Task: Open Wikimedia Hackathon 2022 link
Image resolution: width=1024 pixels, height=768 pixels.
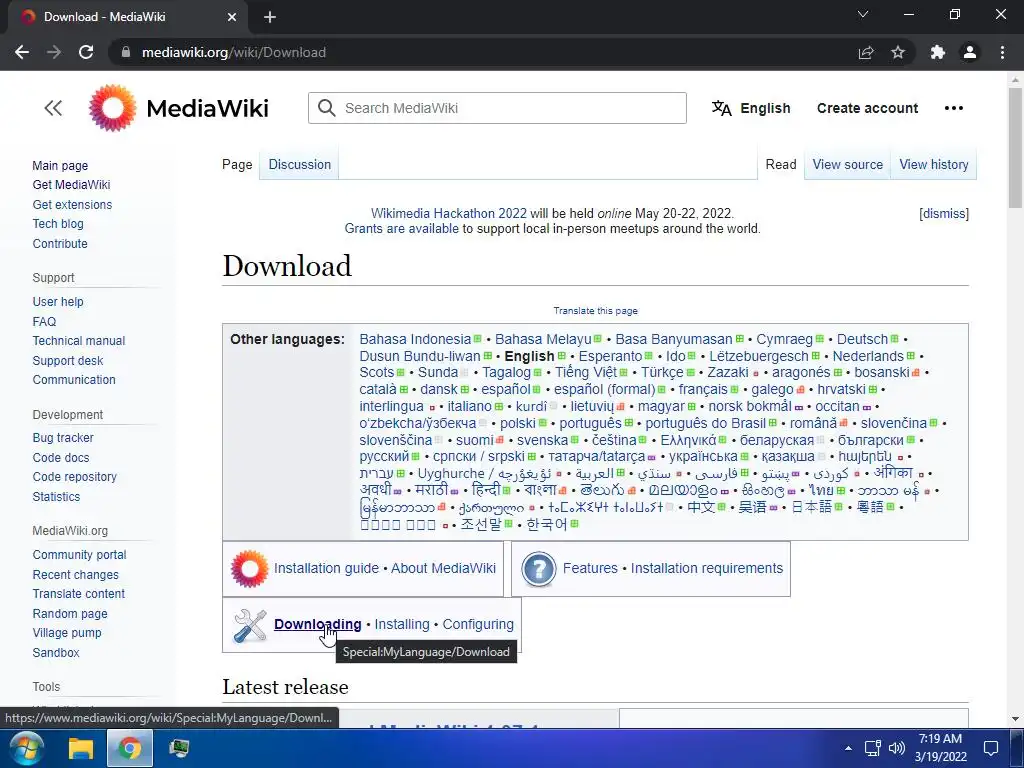Action: tap(449, 214)
